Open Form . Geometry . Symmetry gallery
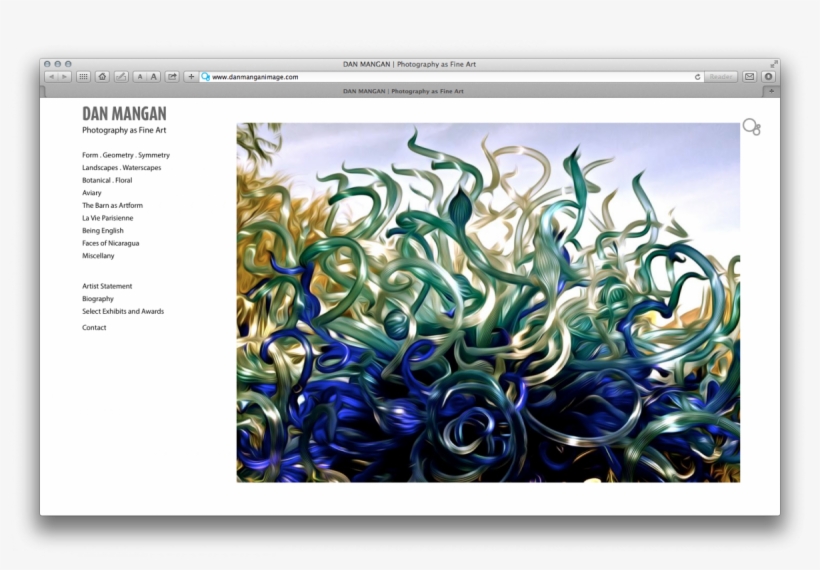Viewport: 820px width, 570px height. (126, 155)
